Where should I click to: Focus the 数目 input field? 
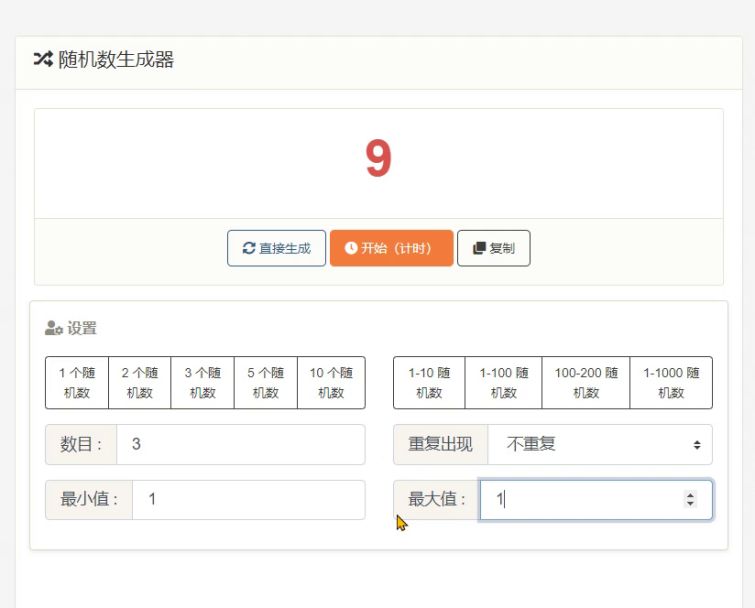[x=240, y=445]
